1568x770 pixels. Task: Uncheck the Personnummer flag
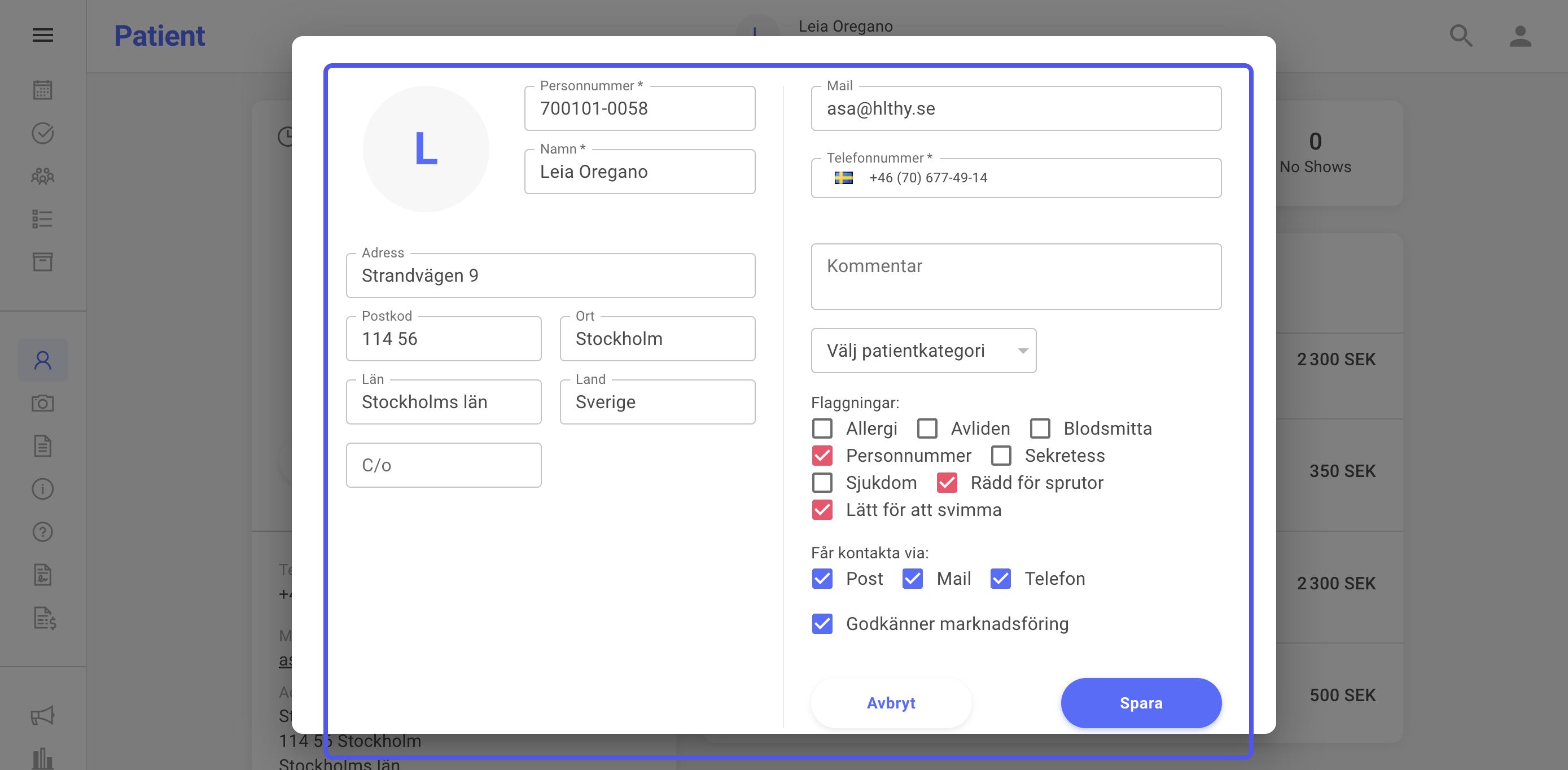[822, 456]
